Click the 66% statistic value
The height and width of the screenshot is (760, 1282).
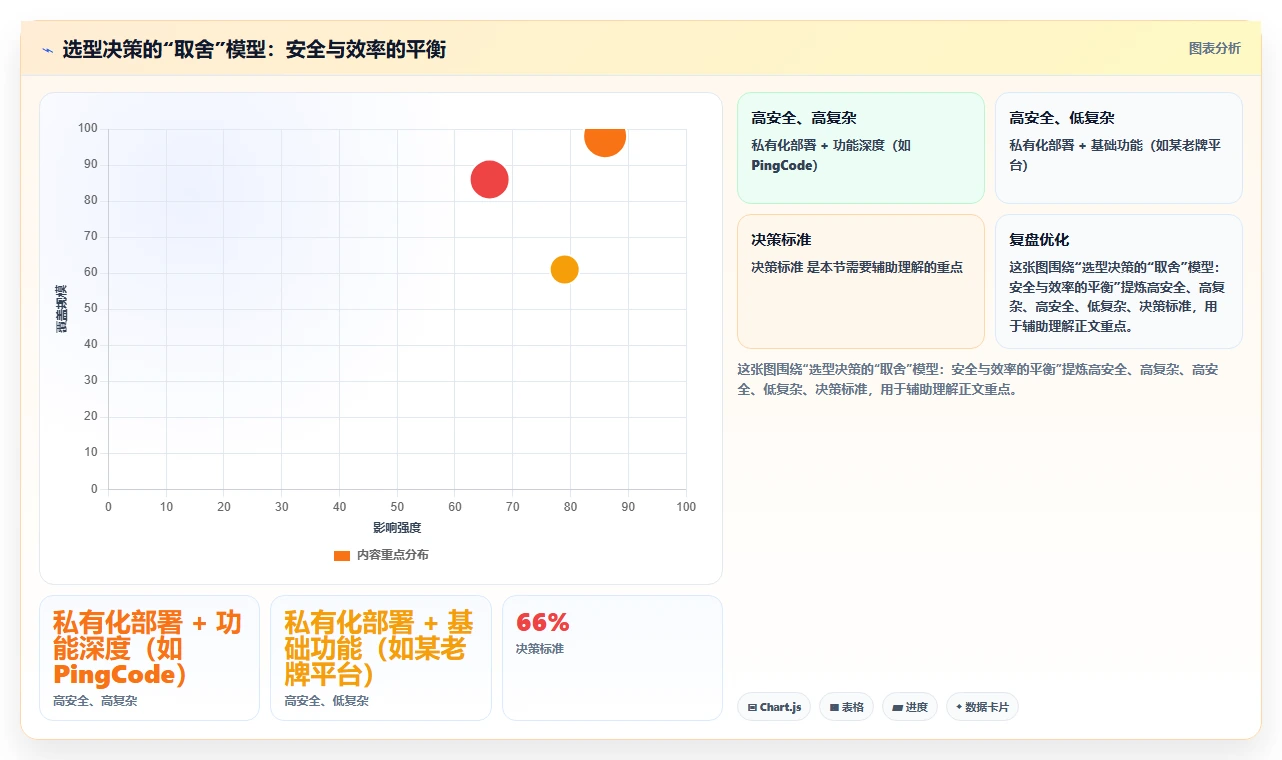click(542, 622)
